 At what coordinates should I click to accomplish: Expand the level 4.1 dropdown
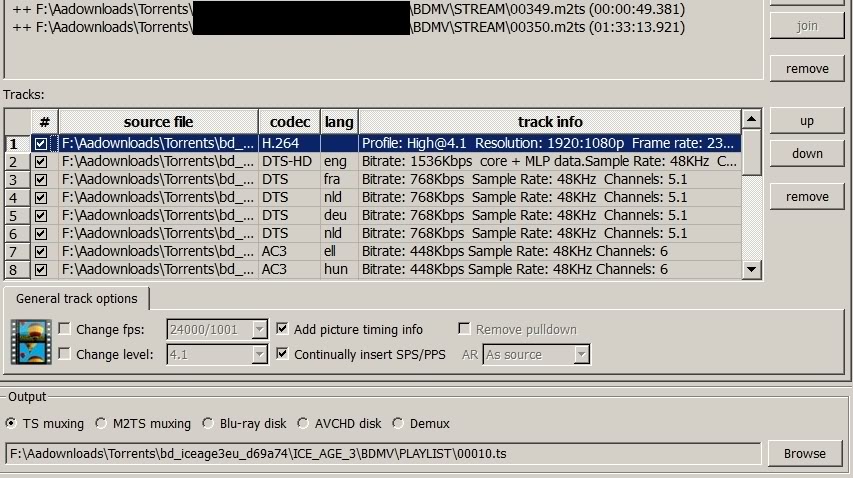click(259, 354)
